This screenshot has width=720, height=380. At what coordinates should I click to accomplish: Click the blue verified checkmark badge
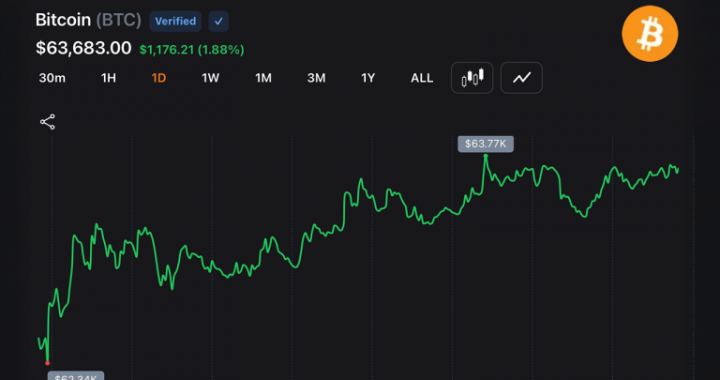point(219,21)
